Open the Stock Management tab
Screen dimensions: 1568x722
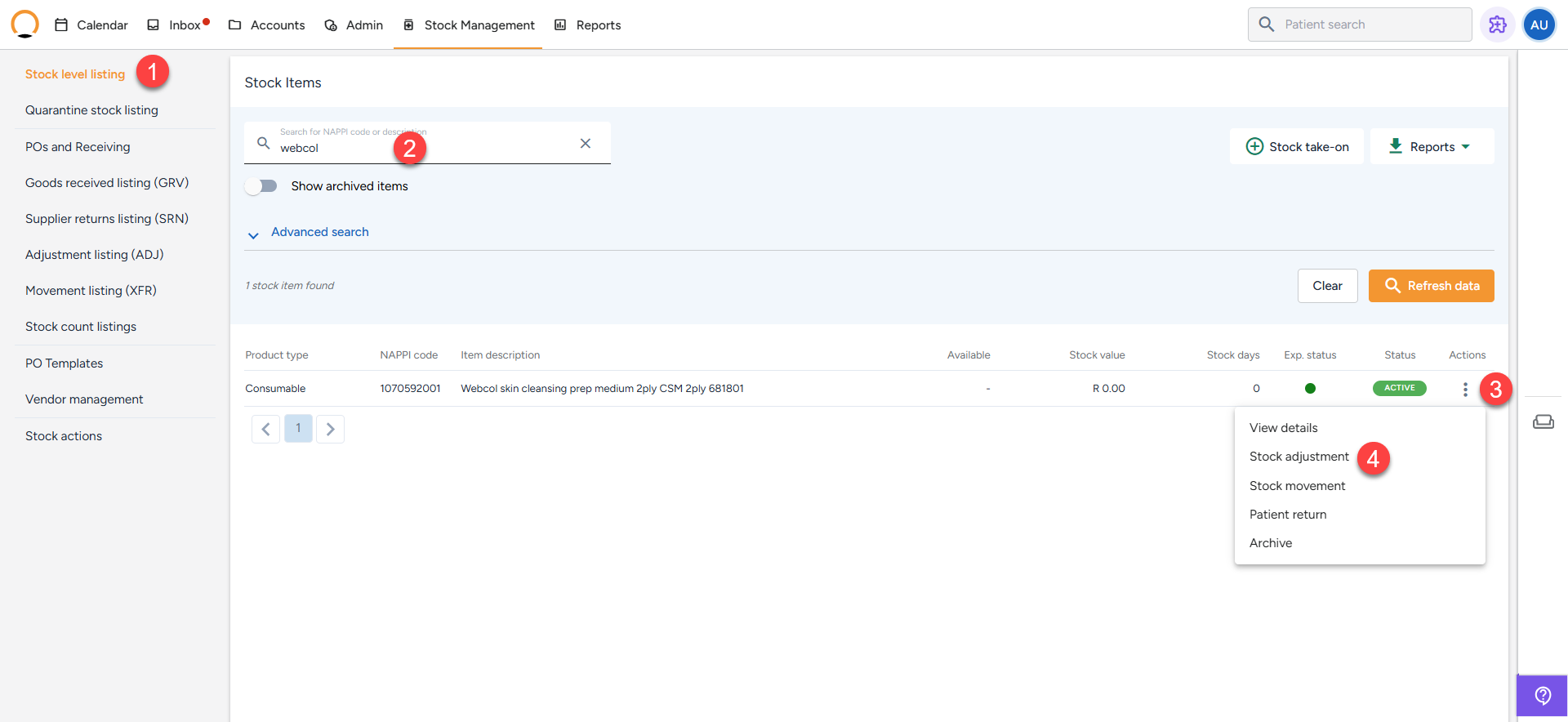tap(469, 25)
